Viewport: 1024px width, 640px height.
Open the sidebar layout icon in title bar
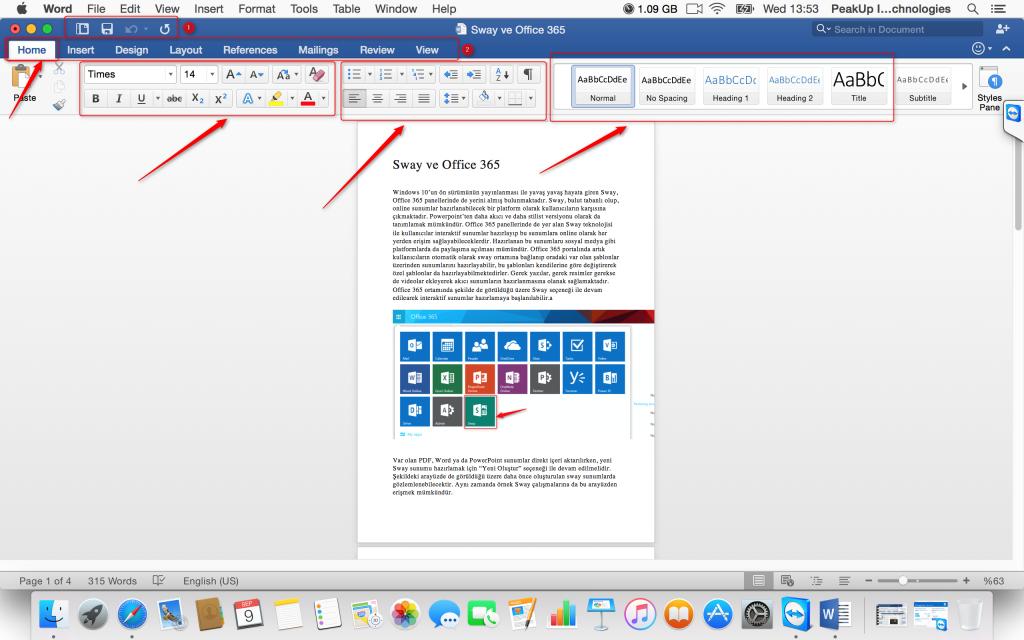[x=82, y=29]
